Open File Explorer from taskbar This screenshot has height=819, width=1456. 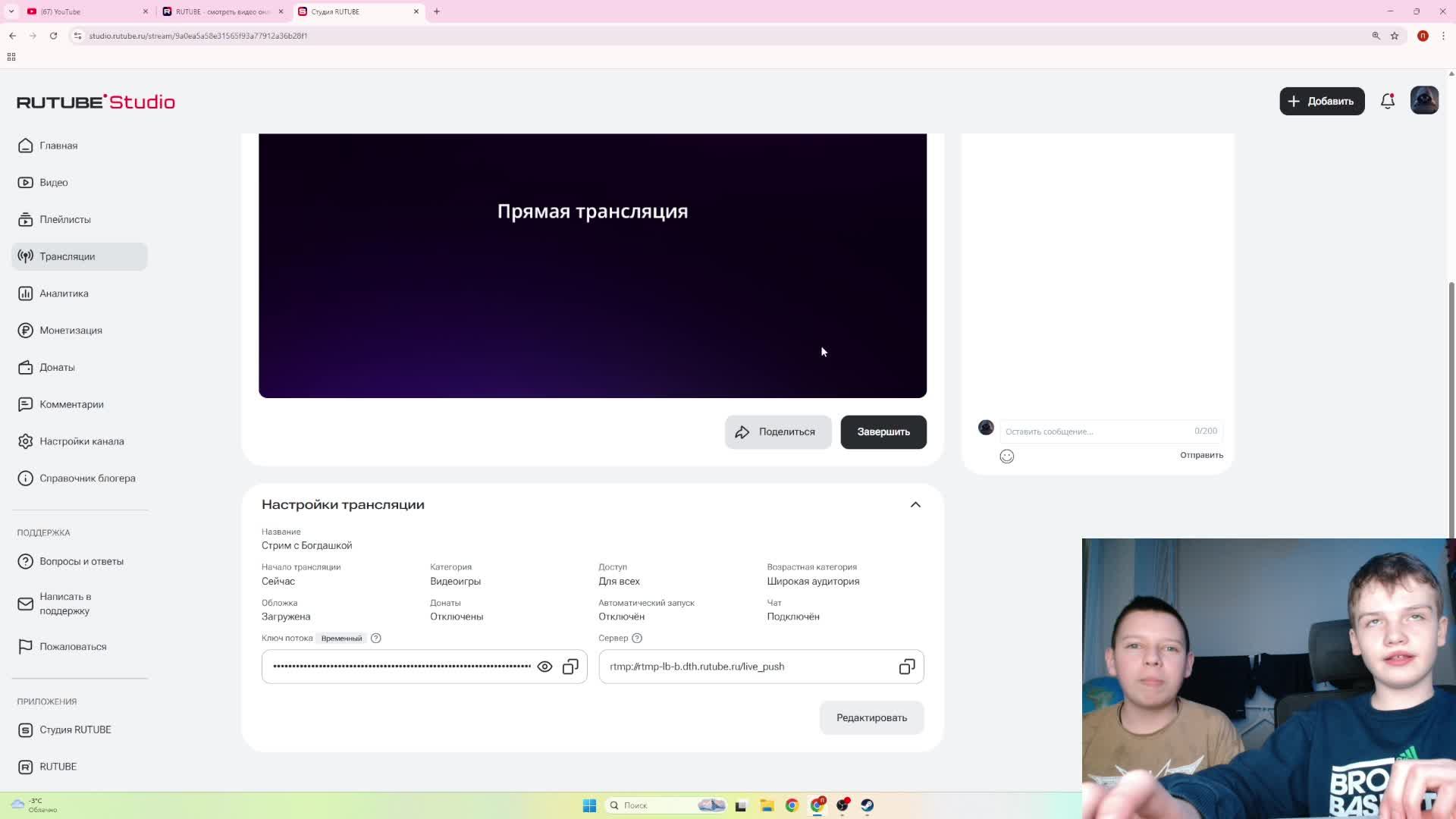click(767, 805)
